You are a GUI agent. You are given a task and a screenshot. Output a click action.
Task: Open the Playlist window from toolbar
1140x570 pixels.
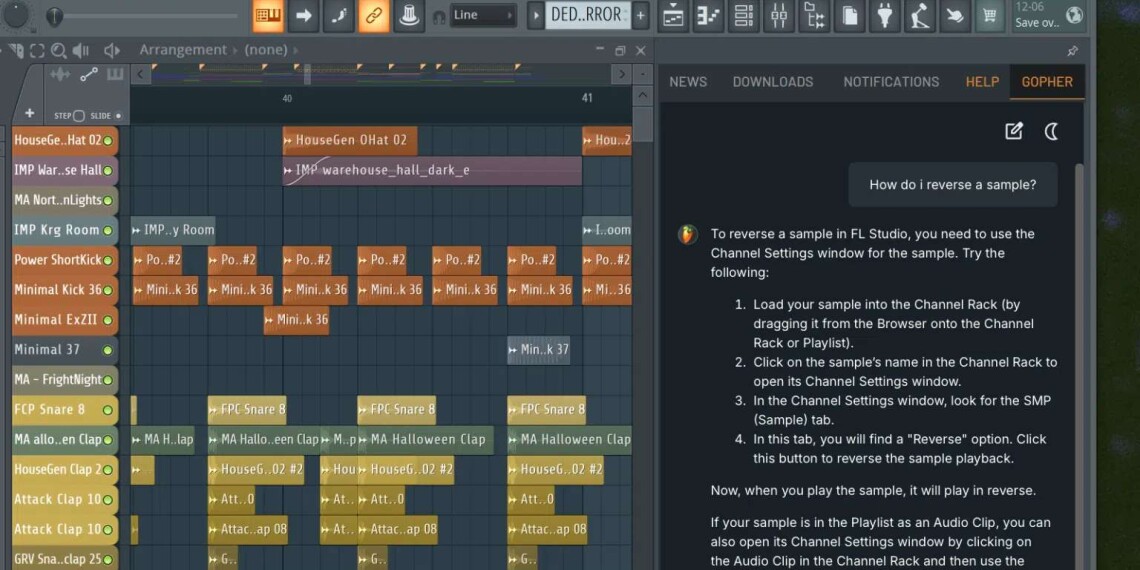pyautogui.click(x=673, y=15)
